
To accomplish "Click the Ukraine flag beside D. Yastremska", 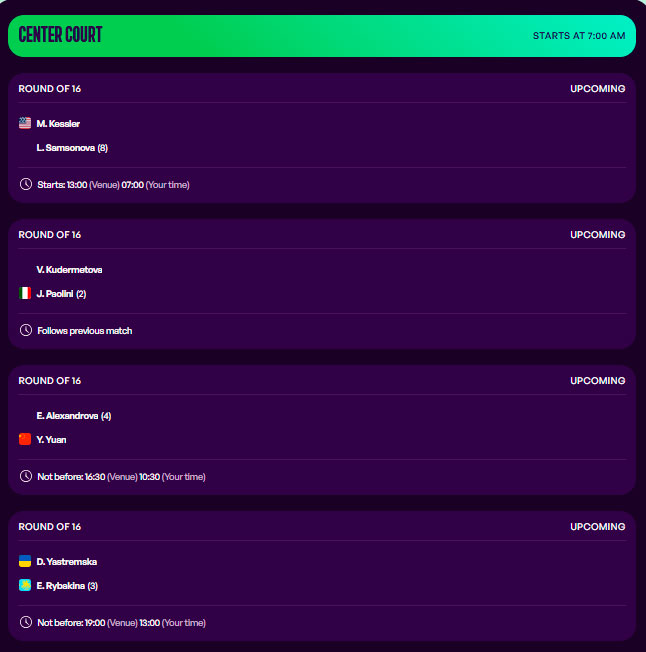I will 25,562.
